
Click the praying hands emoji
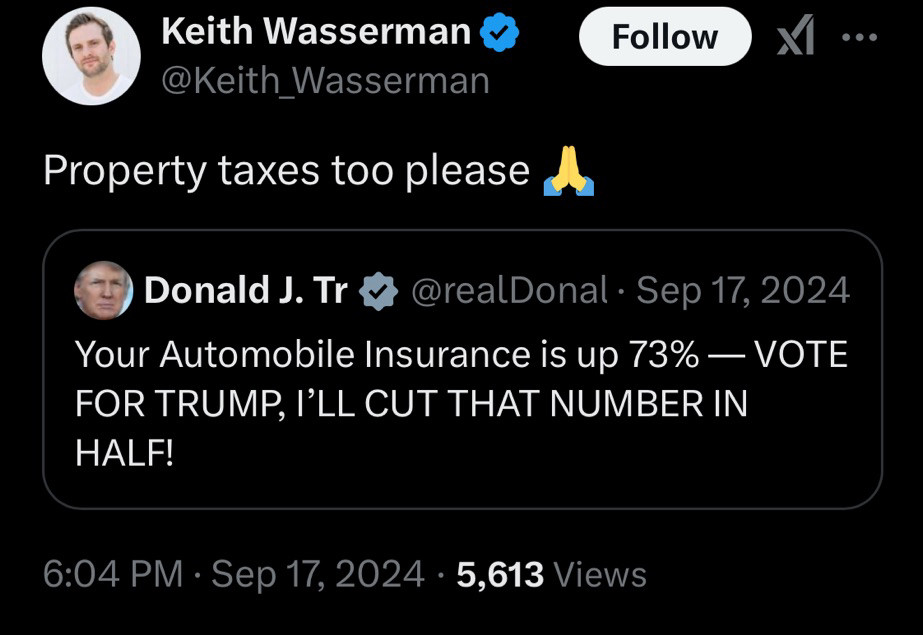[x=568, y=171]
